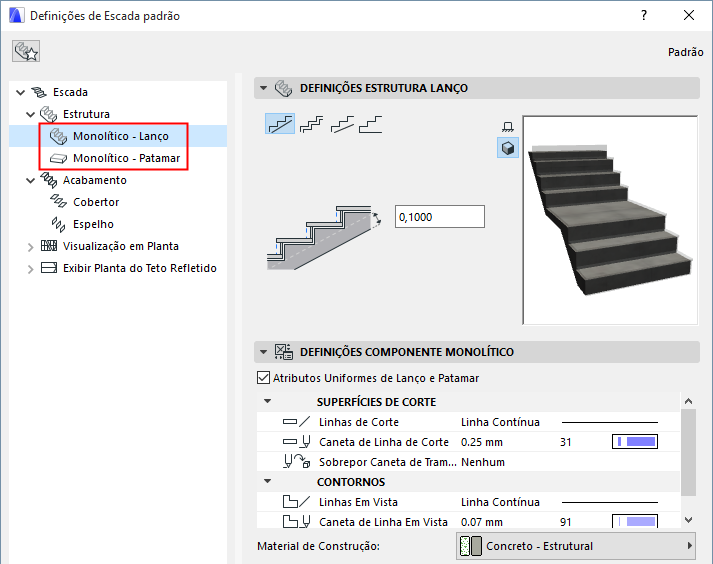Open the stair Favorites star button
The height and width of the screenshot is (564, 713).
click(x=26, y=51)
